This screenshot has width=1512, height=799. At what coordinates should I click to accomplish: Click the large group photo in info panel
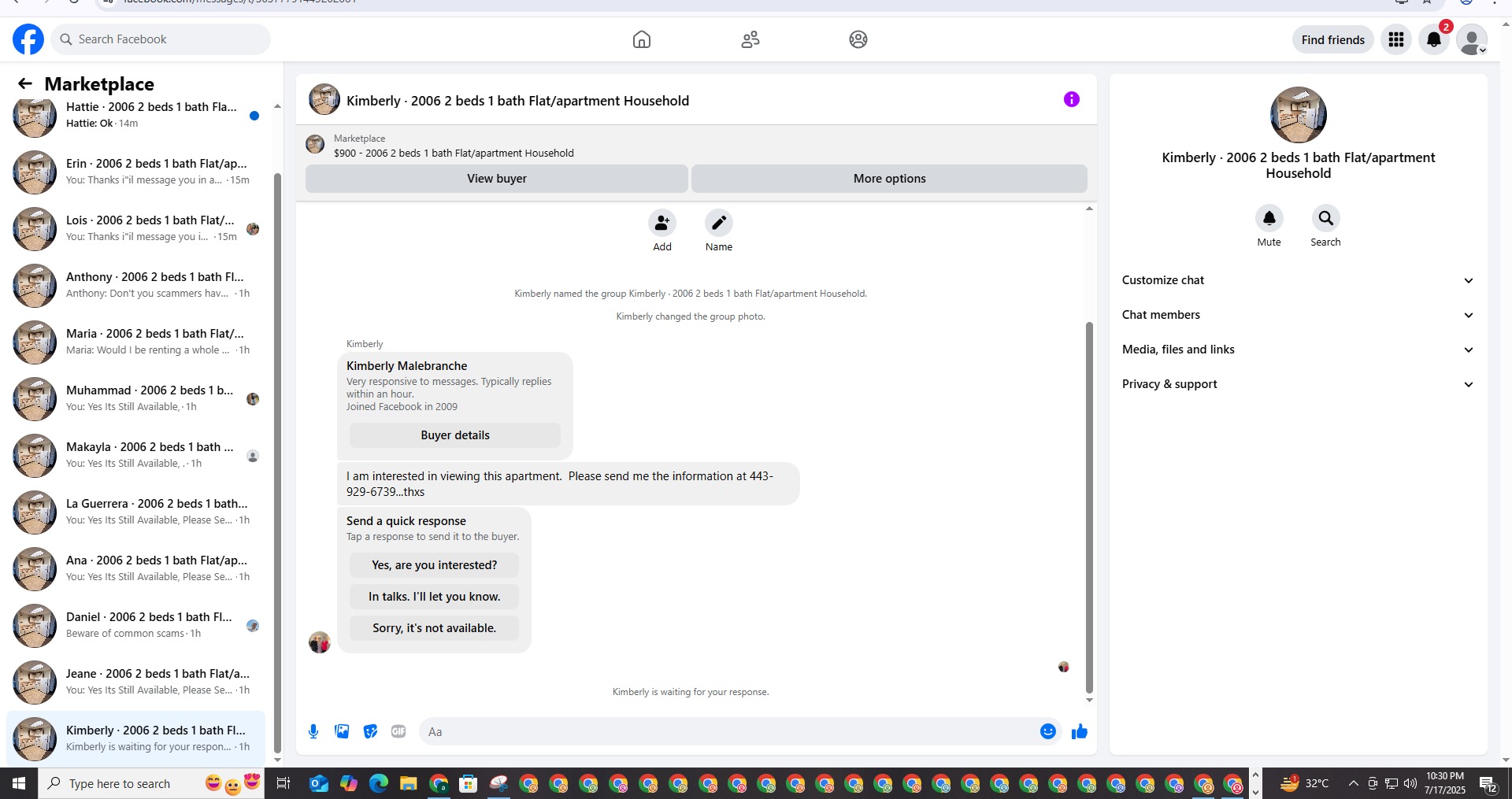click(1299, 115)
